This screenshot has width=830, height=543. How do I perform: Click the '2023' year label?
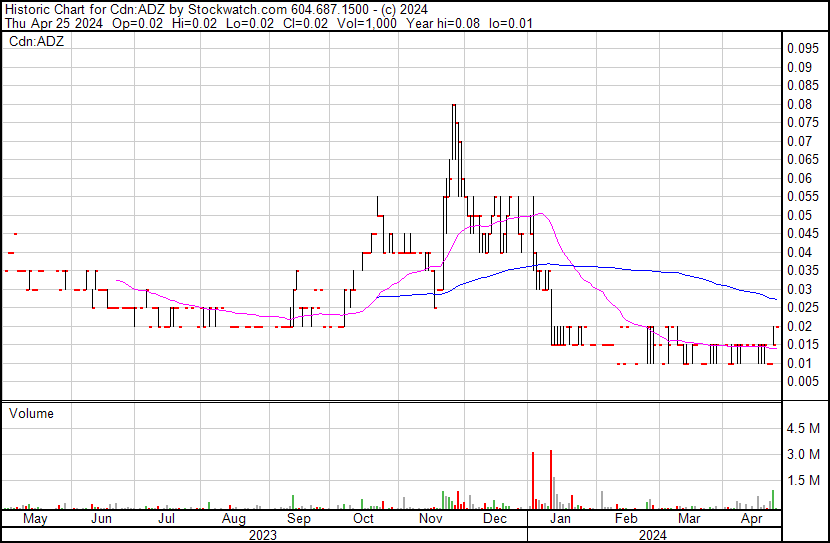(x=263, y=535)
